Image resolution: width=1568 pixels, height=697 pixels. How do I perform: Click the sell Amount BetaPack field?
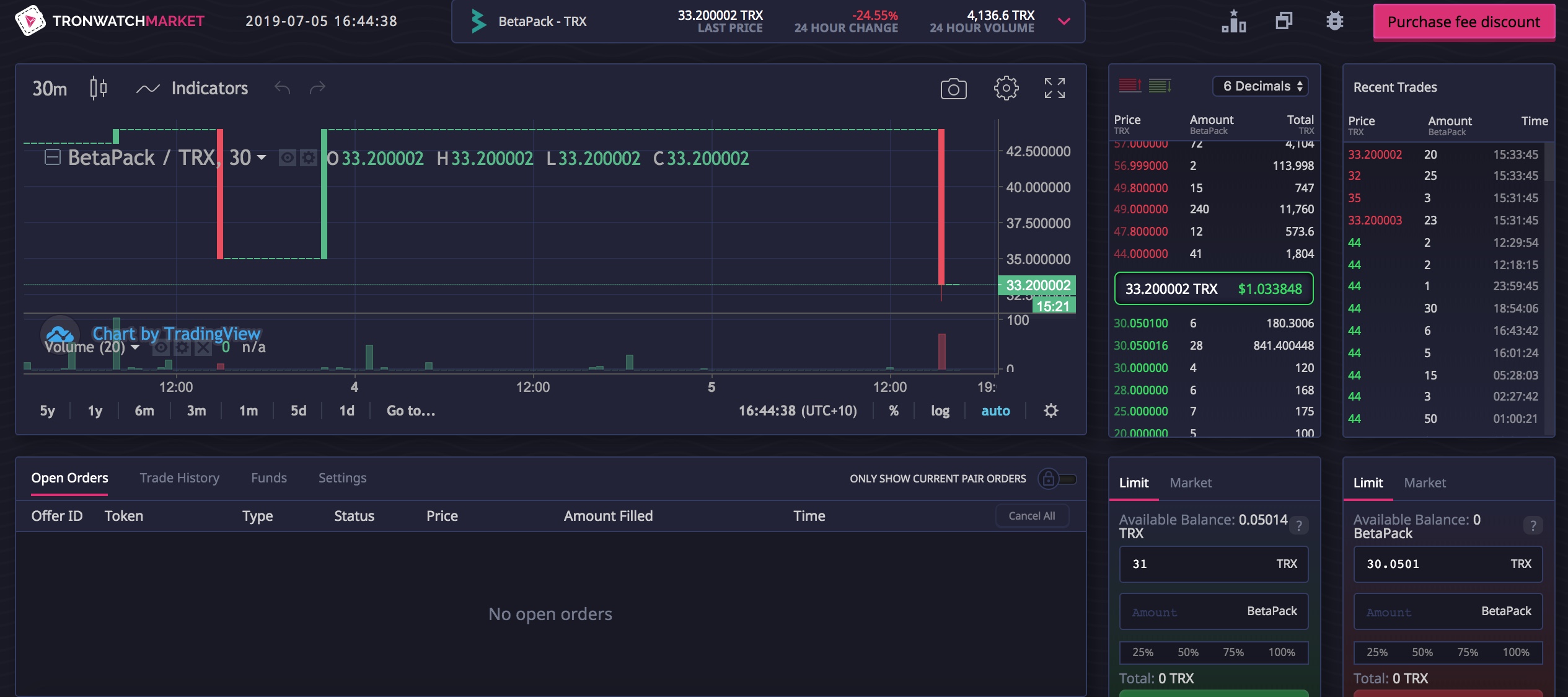pos(1448,611)
